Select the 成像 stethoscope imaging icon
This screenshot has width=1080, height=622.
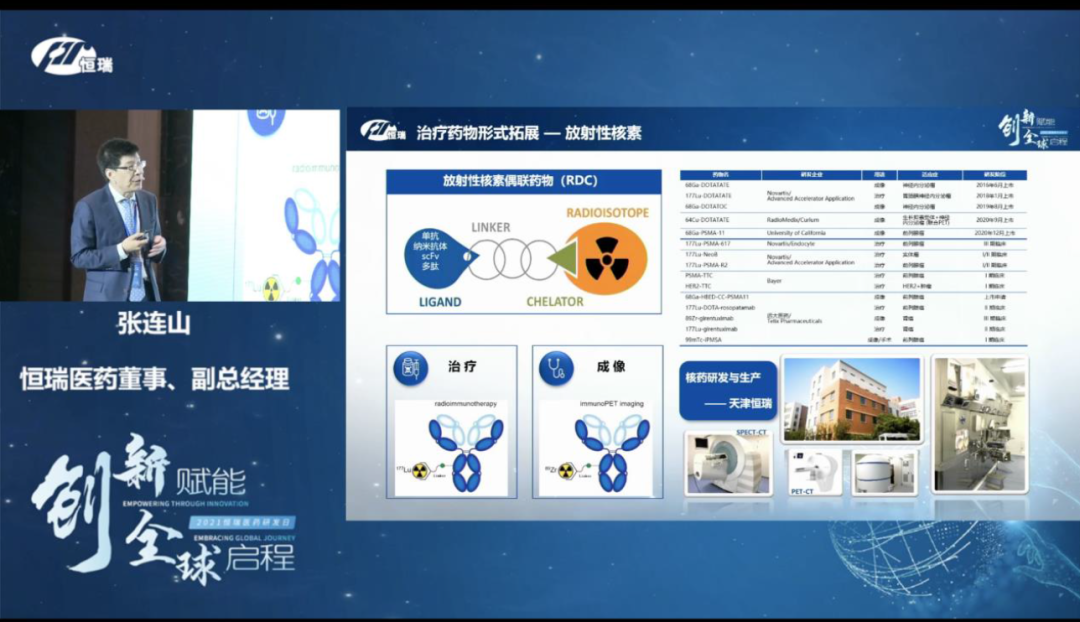[x=557, y=368]
